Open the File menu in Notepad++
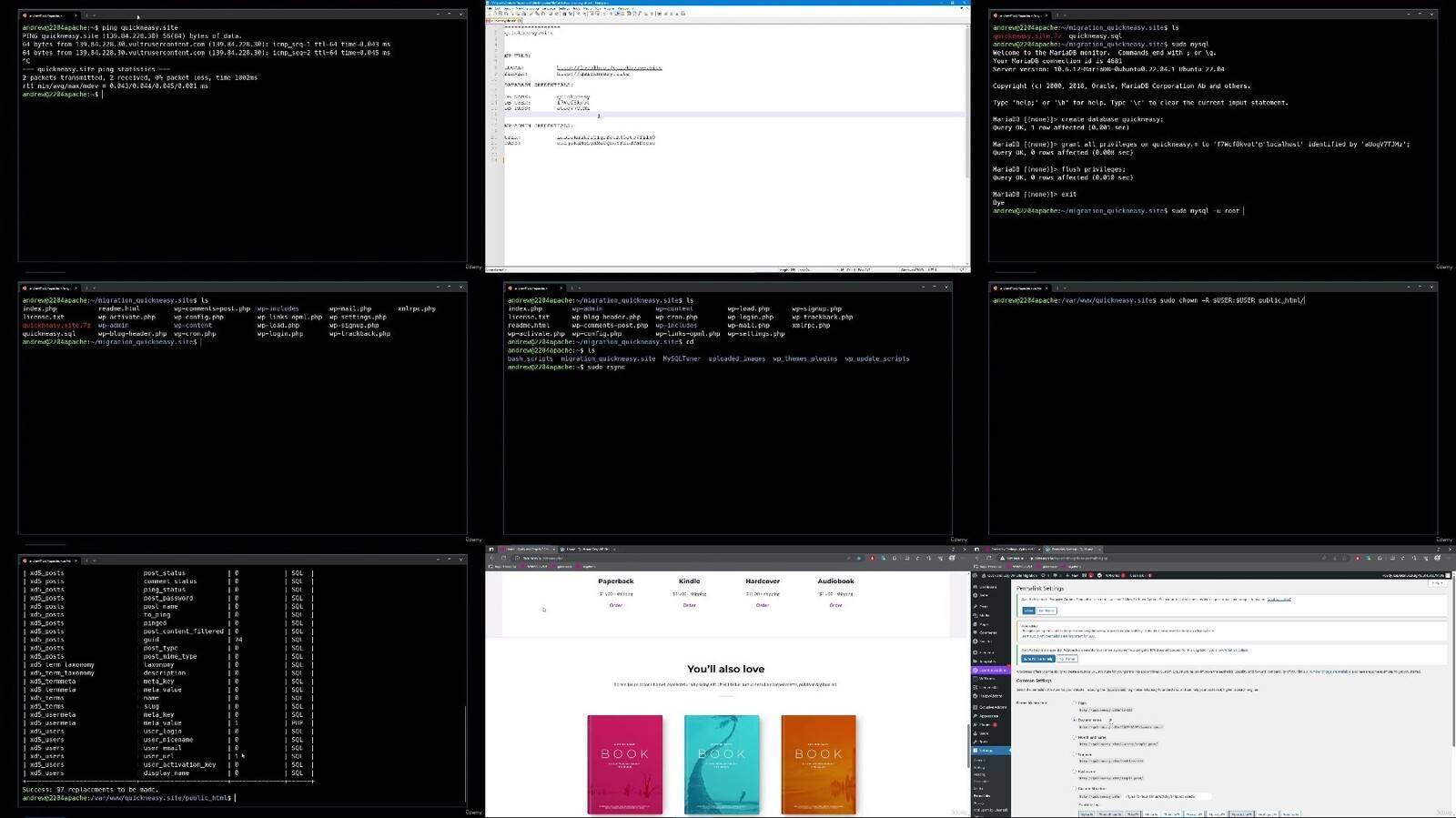Screen dimensions: 1456x818 [x=490, y=8]
